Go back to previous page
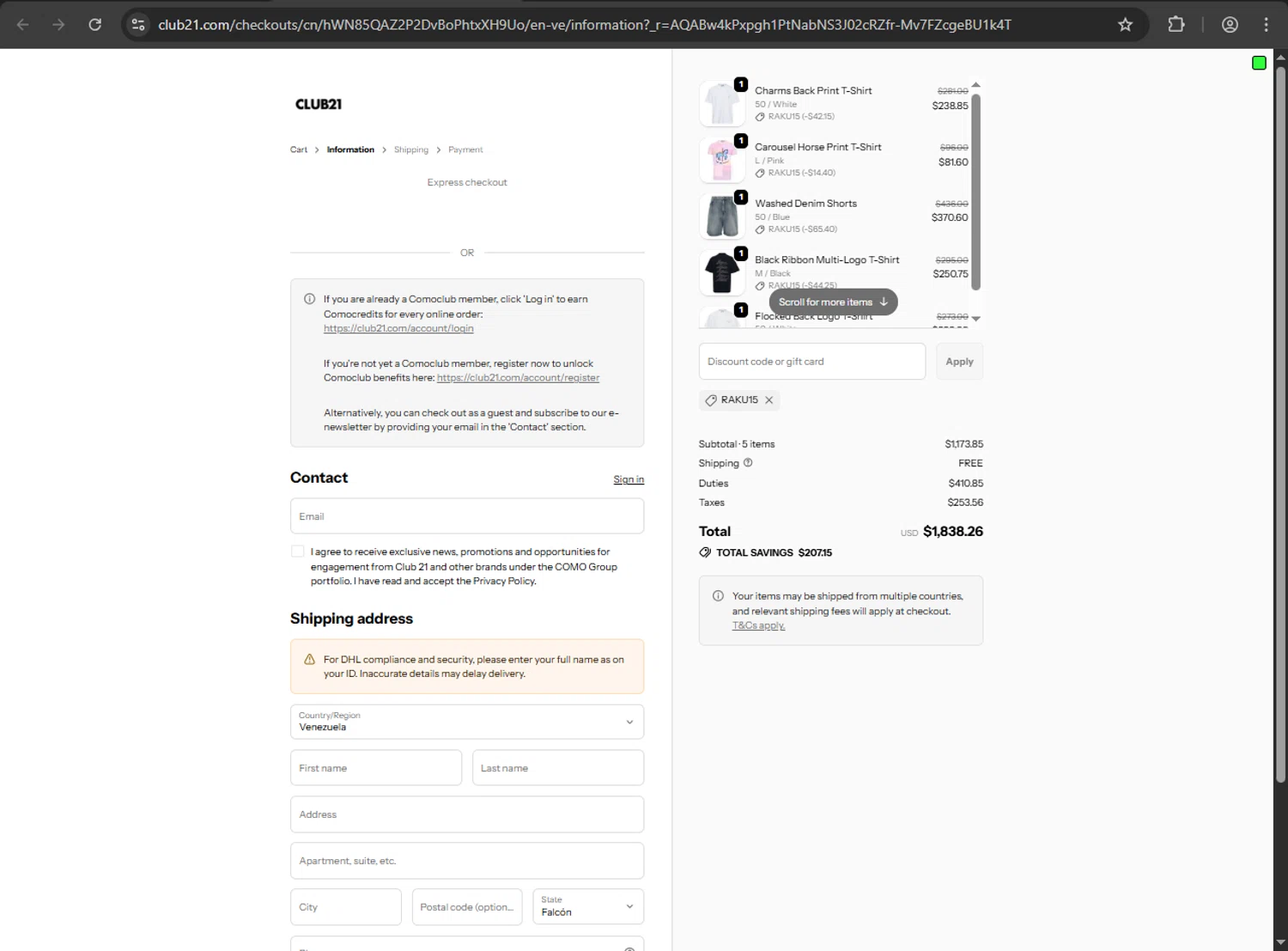Image resolution: width=1288 pixels, height=951 pixels. pos(23,25)
